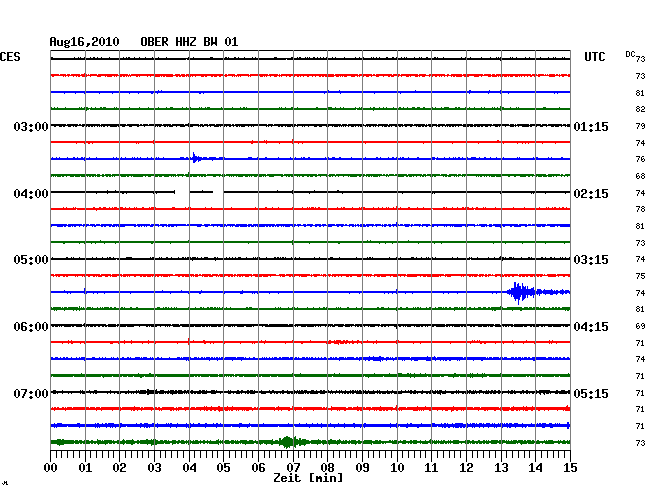Select the station title OBER HHZ BW 01
Viewport: 650px width, 494px height.
(x=189, y=42)
